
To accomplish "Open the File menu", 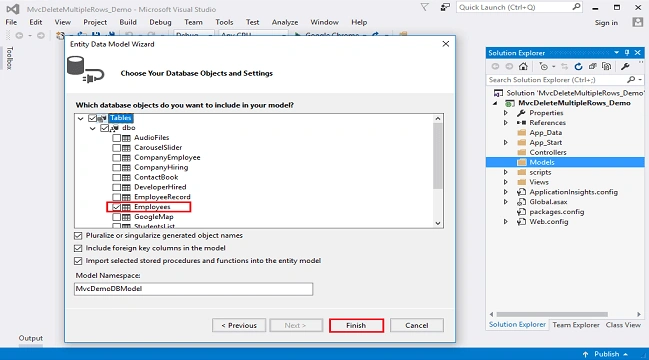I will coord(11,22).
